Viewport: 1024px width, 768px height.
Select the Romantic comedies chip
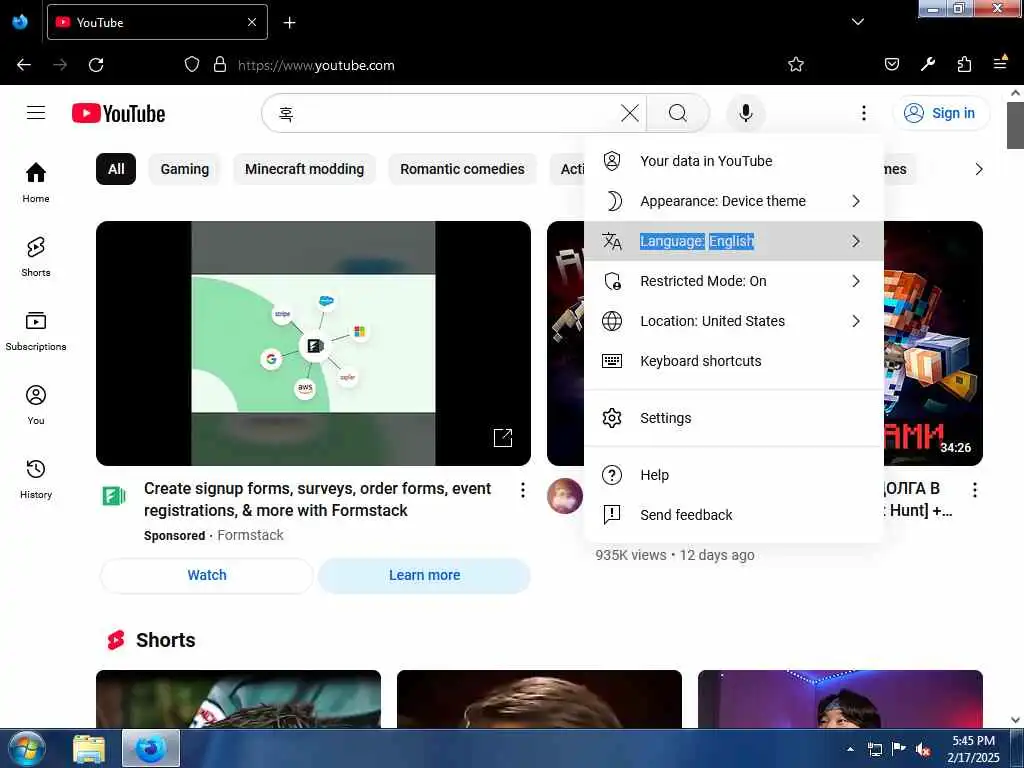462,169
